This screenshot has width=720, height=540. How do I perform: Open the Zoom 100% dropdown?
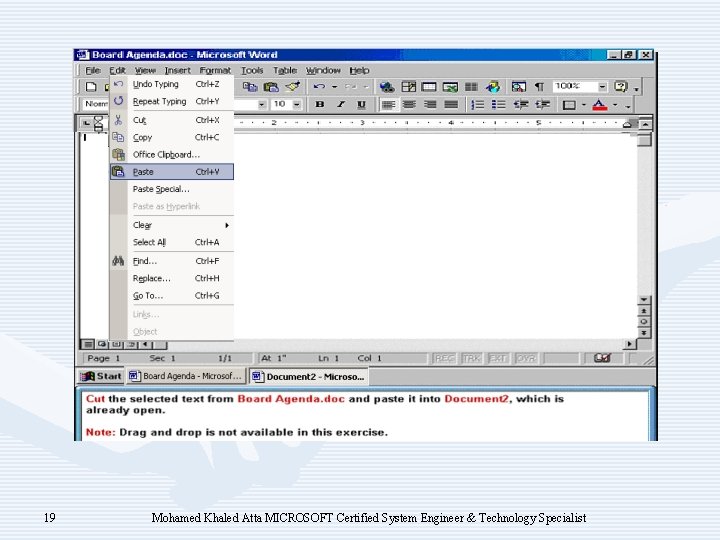click(x=602, y=86)
